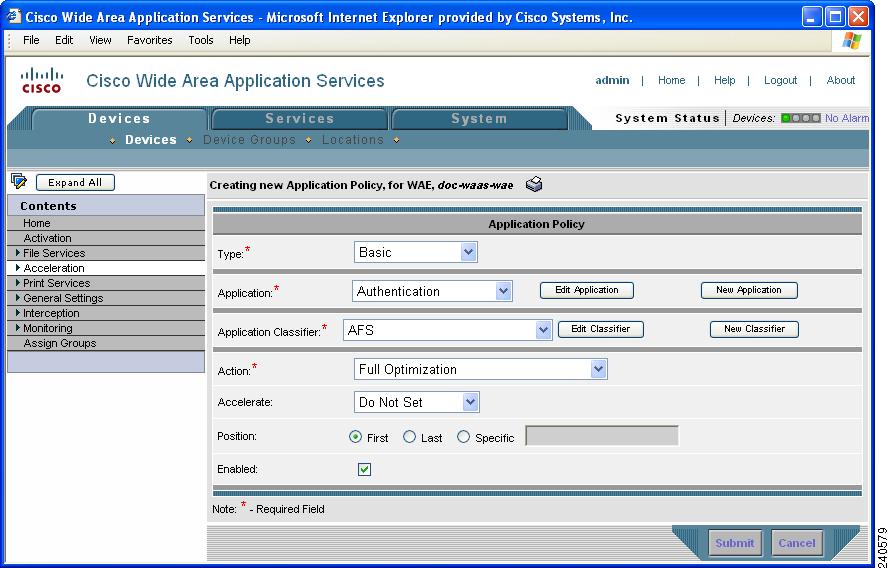The width and height of the screenshot is (890, 568).
Task: Switch to the Services tab
Action: (x=300, y=119)
